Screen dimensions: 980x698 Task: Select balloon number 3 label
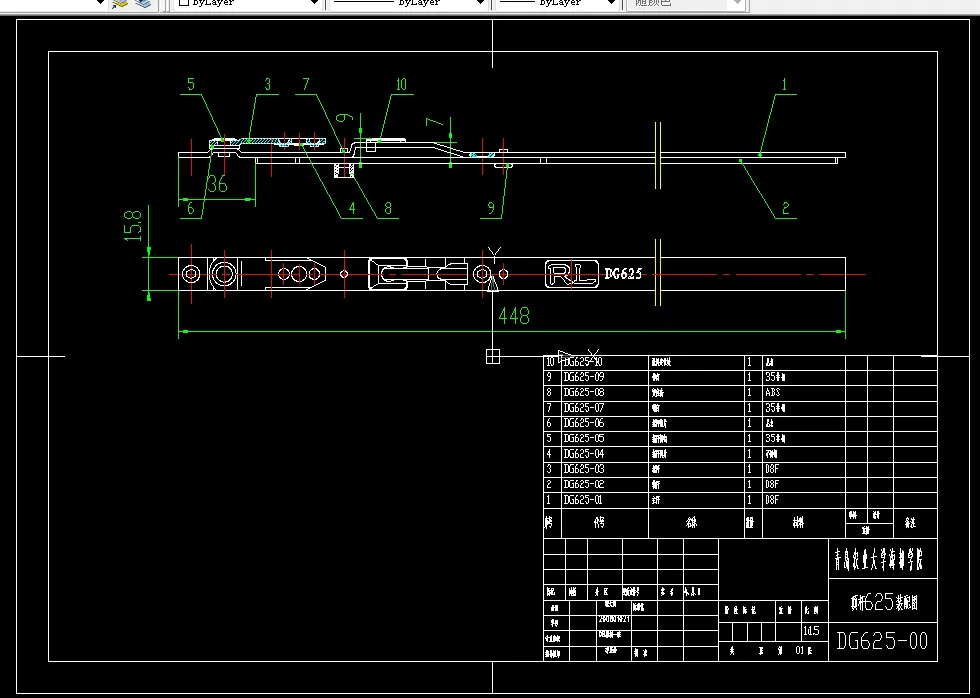(x=268, y=84)
